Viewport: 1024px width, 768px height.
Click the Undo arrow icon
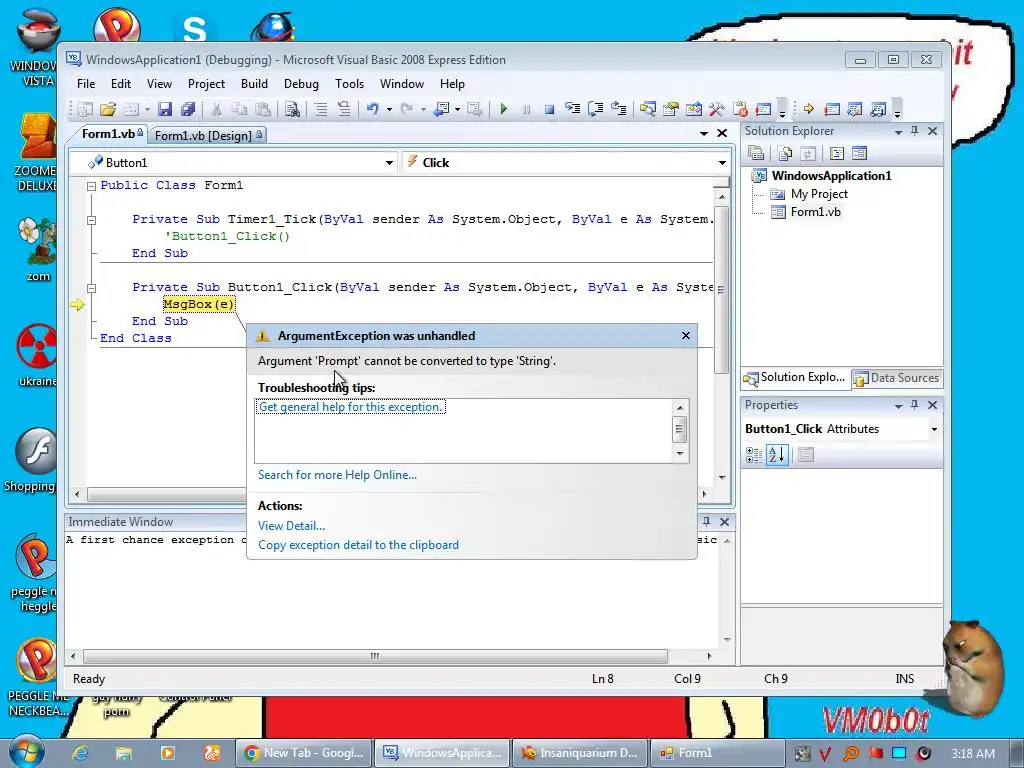(373, 109)
